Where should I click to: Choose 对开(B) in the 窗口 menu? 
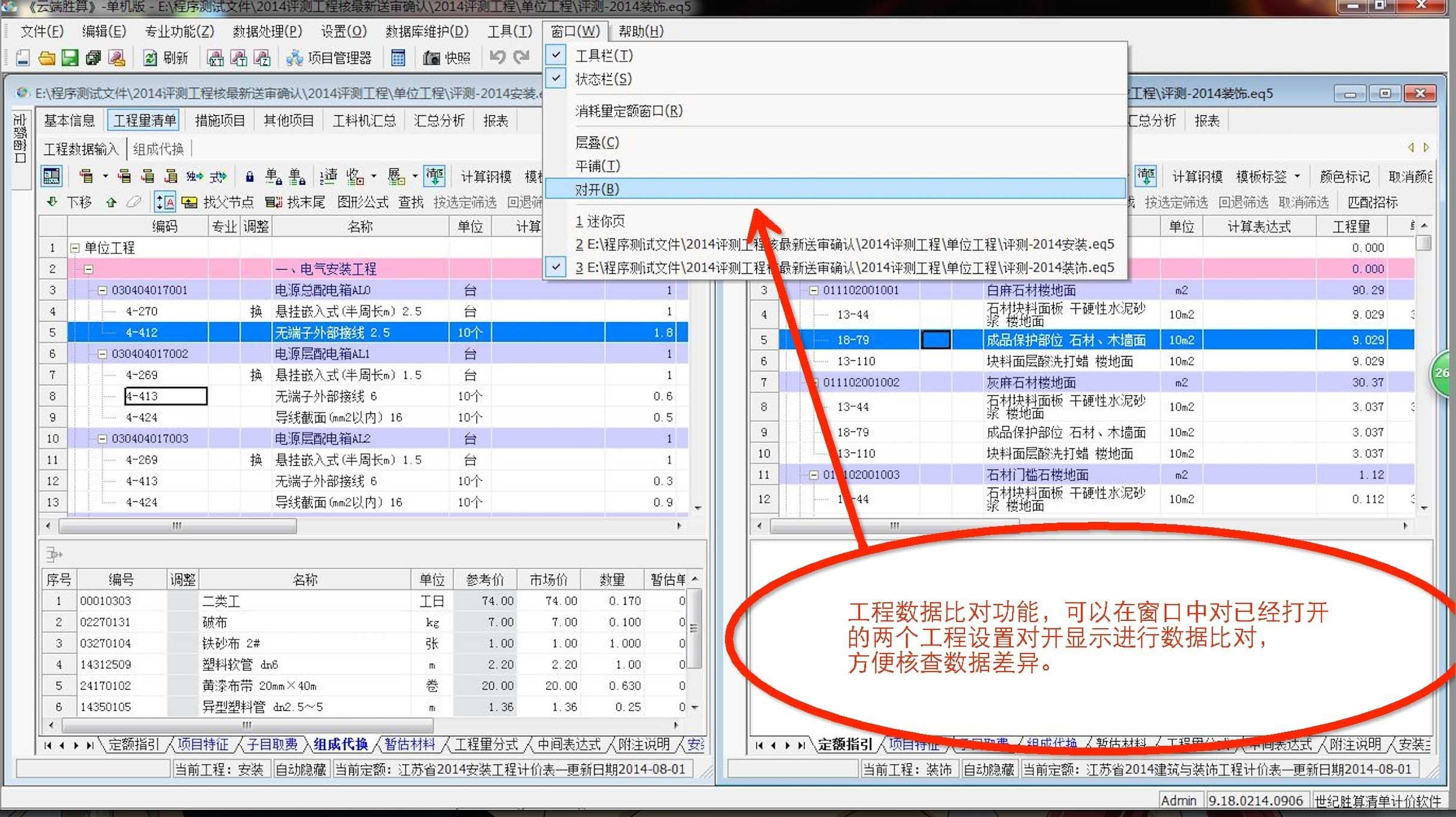[x=835, y=189]
